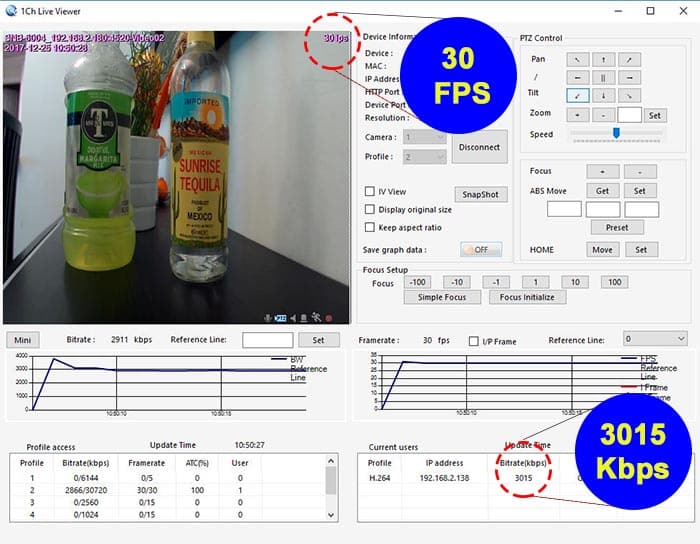Click the Bitrate Reference Line input field
This screenshot has width=700, height=544.
pos(267,340)
